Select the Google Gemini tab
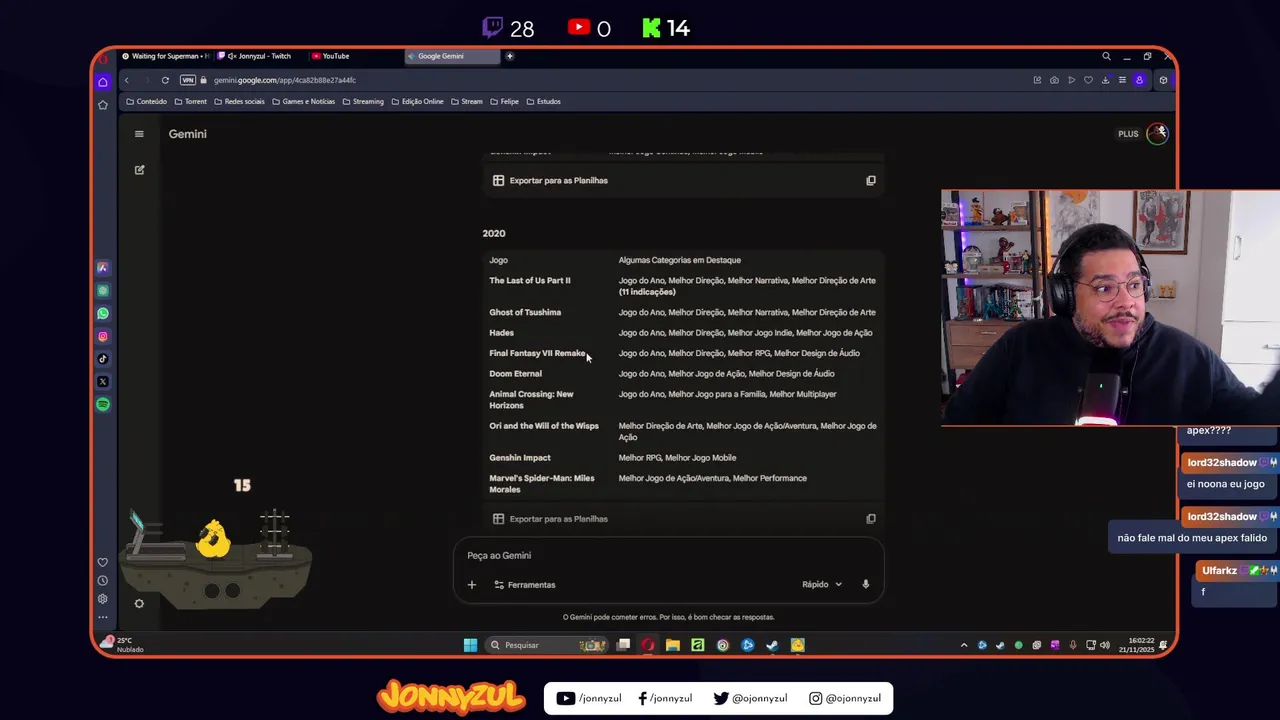Viewport: 1280px width, 720px height. [x=452, y=56]
